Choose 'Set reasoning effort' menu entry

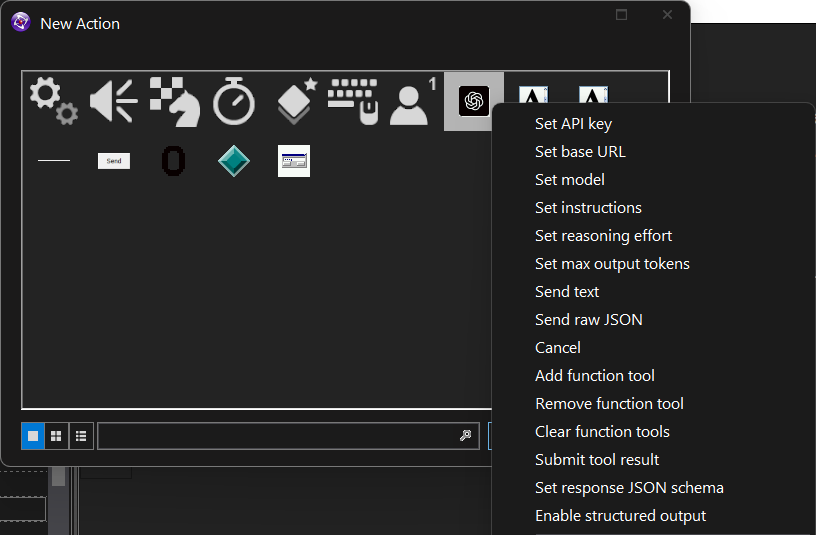[603, 236]
